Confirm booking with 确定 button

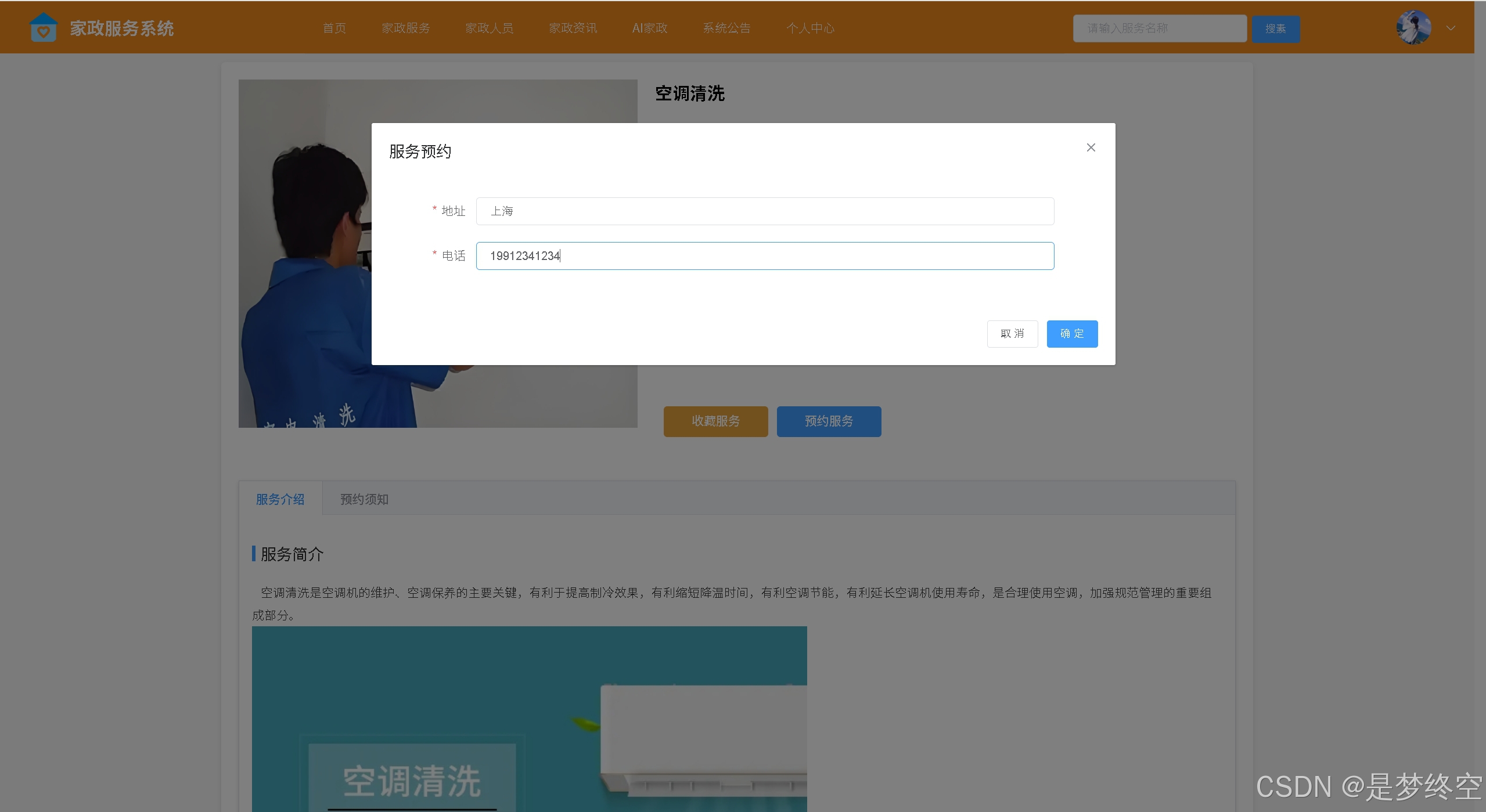click(x=1071, y=334)
